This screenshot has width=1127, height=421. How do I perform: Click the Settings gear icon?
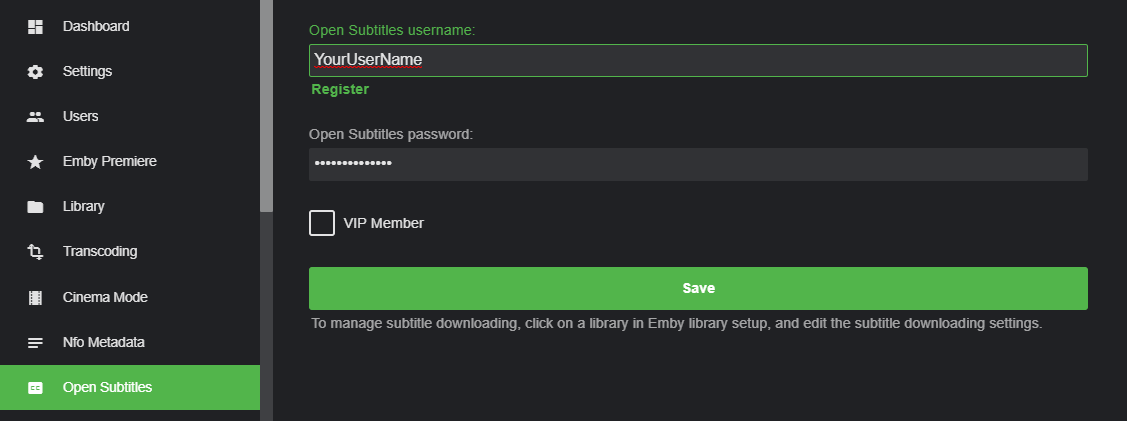tap(35, 72)
